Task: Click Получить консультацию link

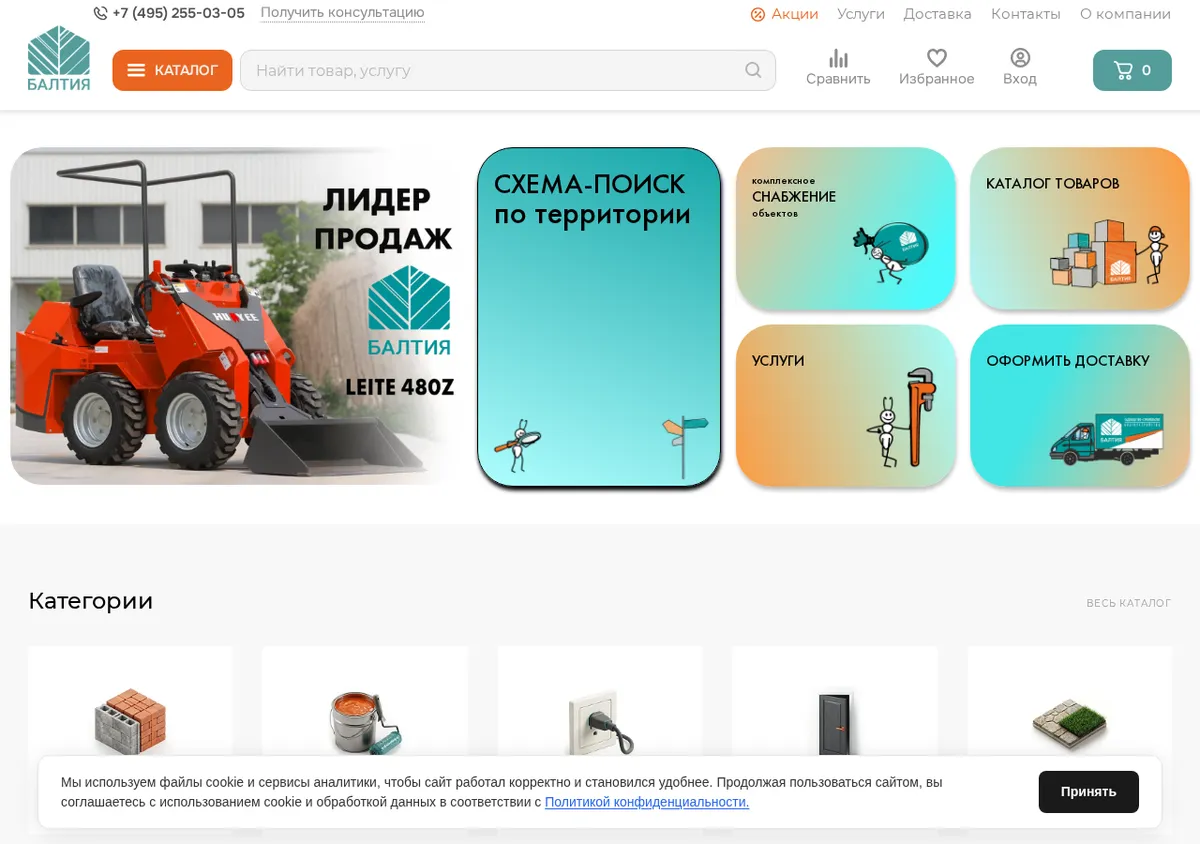Action: point(343,13)
